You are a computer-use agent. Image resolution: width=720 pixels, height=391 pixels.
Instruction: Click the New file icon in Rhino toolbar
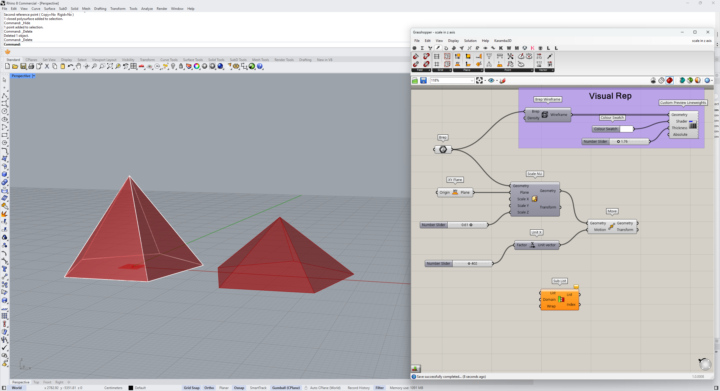[7, 67]
